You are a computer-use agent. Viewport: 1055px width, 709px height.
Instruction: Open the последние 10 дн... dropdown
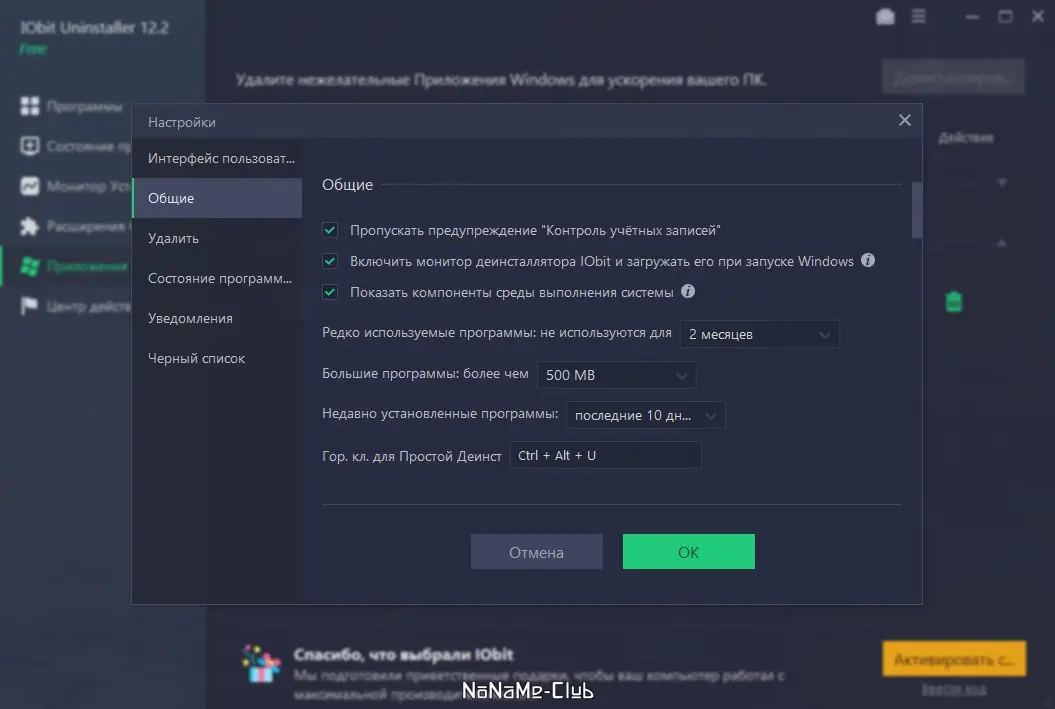tap(645, 416)
